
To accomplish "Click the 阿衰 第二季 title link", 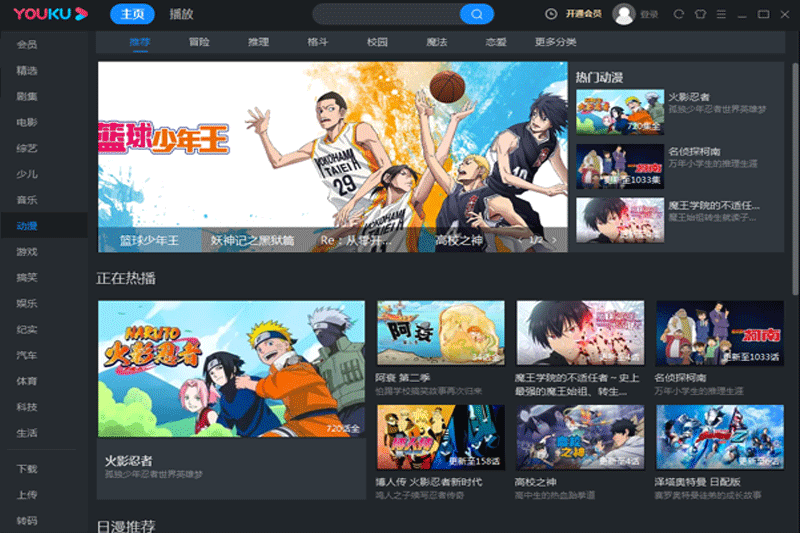I will (403, 378).
